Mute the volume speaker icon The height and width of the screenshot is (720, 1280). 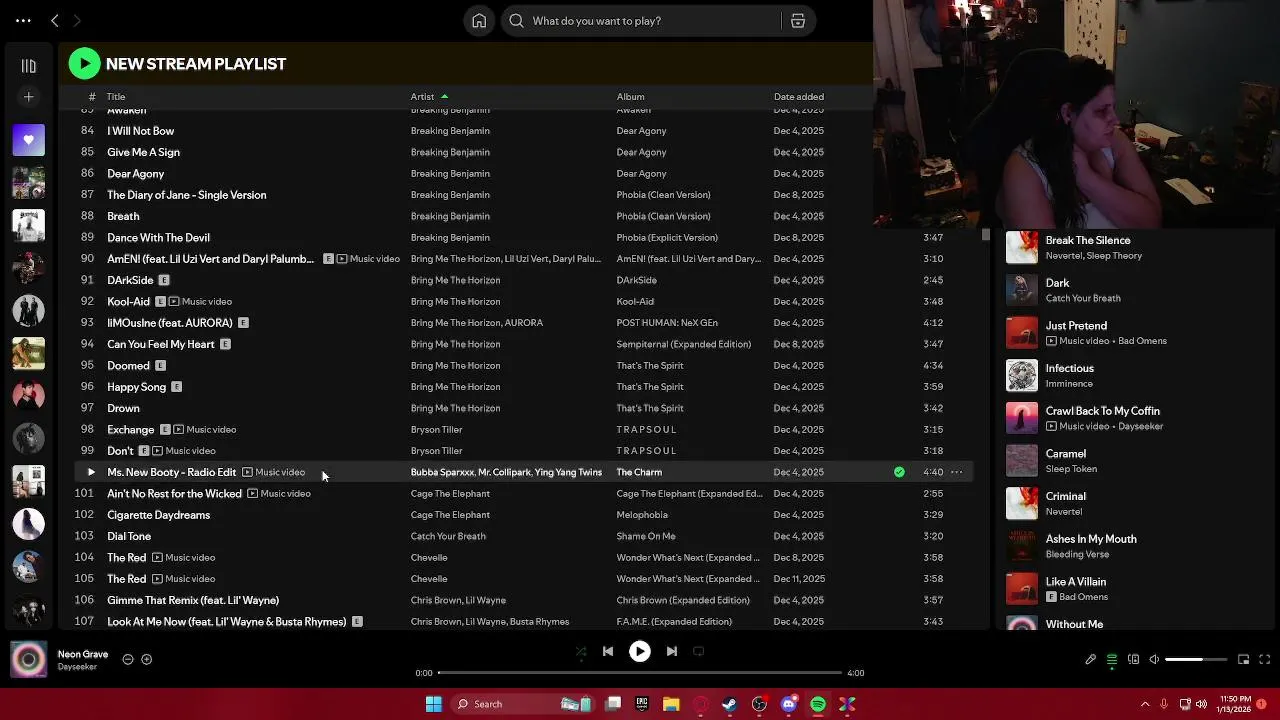(x=1154, y=660)
